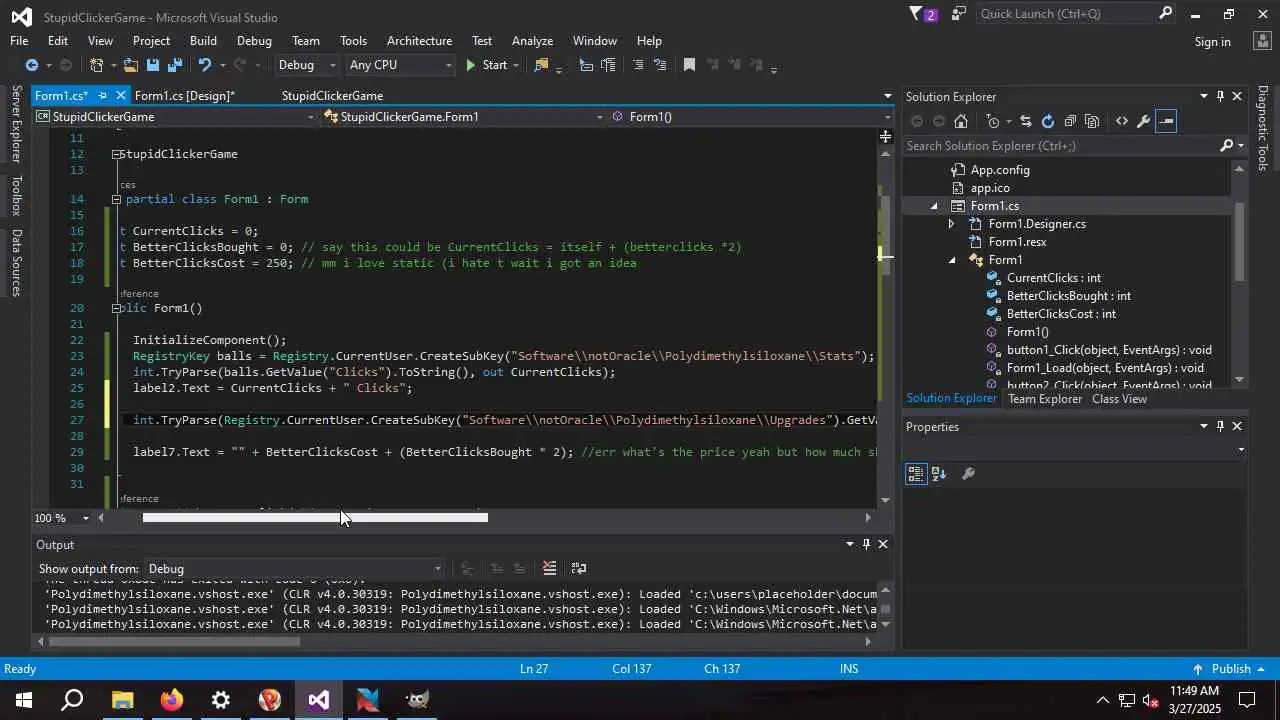Click the Refresh icon in Solution Explorer
Screen dimensions: 1280x720
click(1047, 121)
